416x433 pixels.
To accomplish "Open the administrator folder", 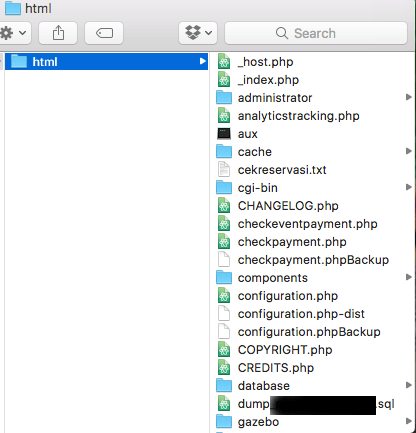I will click(x=275, y=98).
